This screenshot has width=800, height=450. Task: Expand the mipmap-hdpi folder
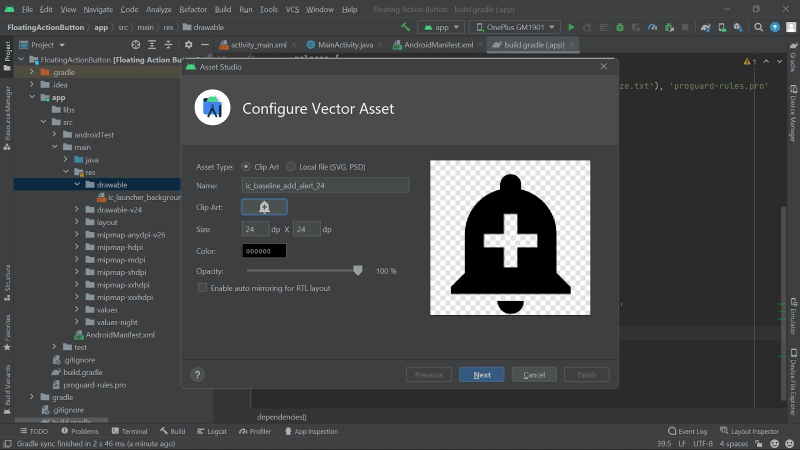tap(77, 247)
